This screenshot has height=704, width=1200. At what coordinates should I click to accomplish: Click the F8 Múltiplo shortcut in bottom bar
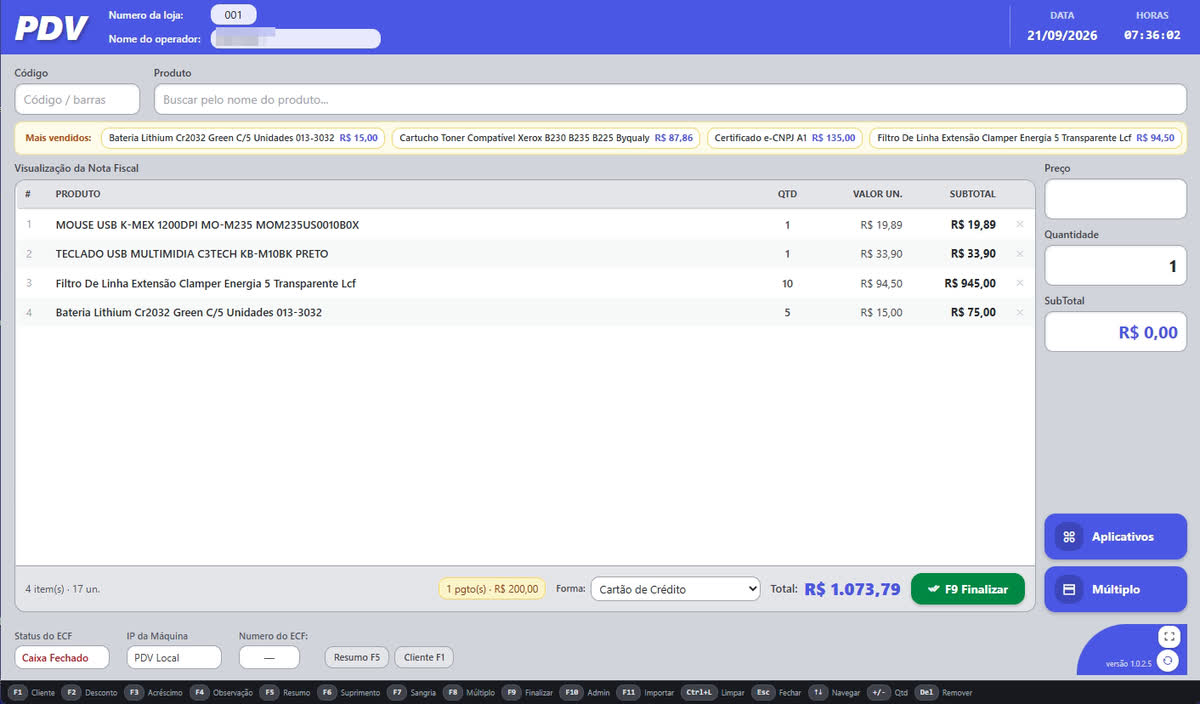pyautogui.click(x=469, y=692)
